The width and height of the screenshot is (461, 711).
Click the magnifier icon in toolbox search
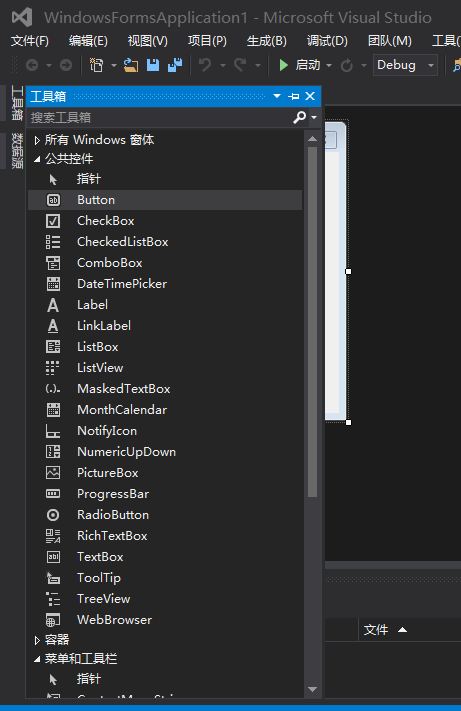(299, 117)
